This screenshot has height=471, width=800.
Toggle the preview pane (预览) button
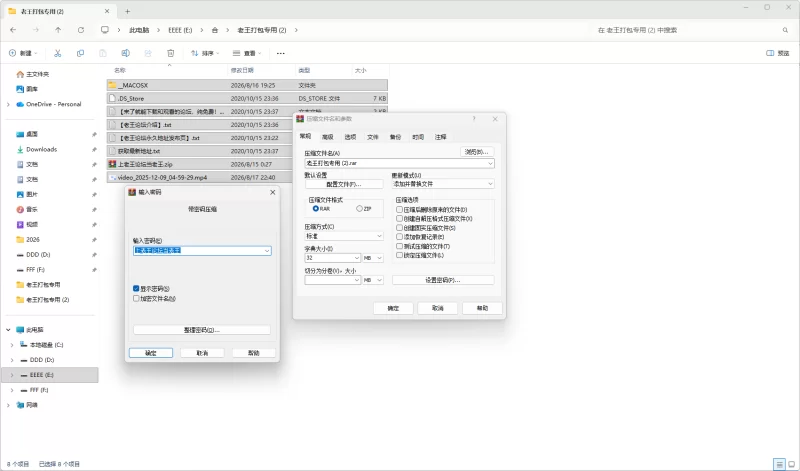point(778,53)
